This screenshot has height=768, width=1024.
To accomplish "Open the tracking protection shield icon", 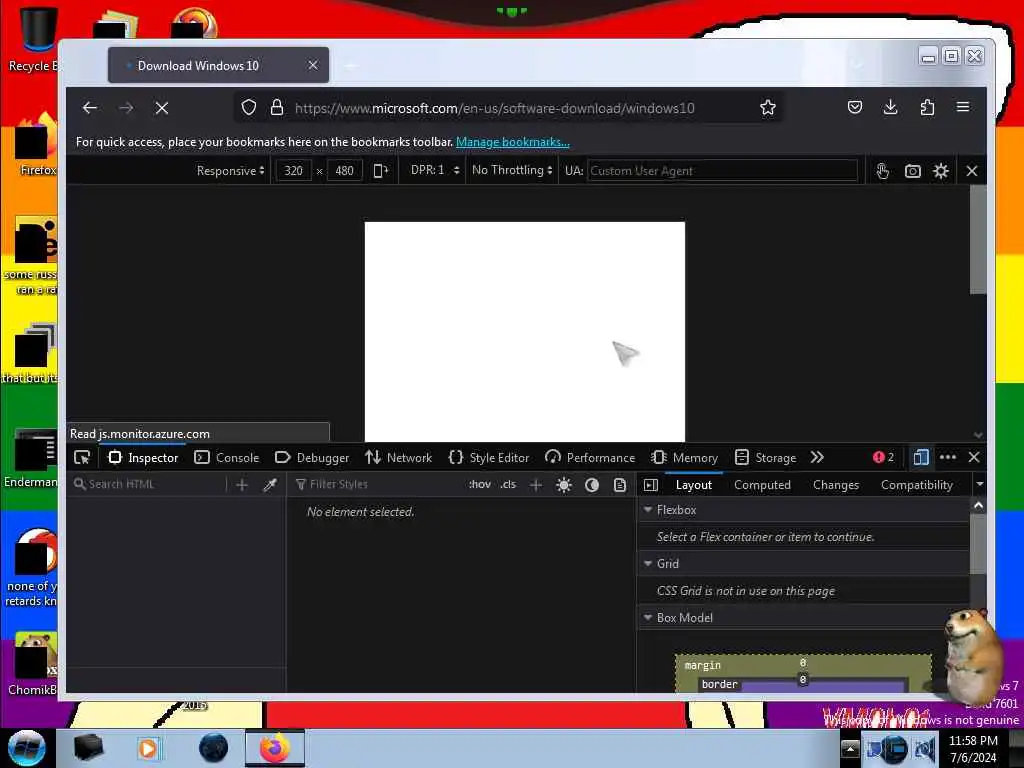I will coord(249,108).
